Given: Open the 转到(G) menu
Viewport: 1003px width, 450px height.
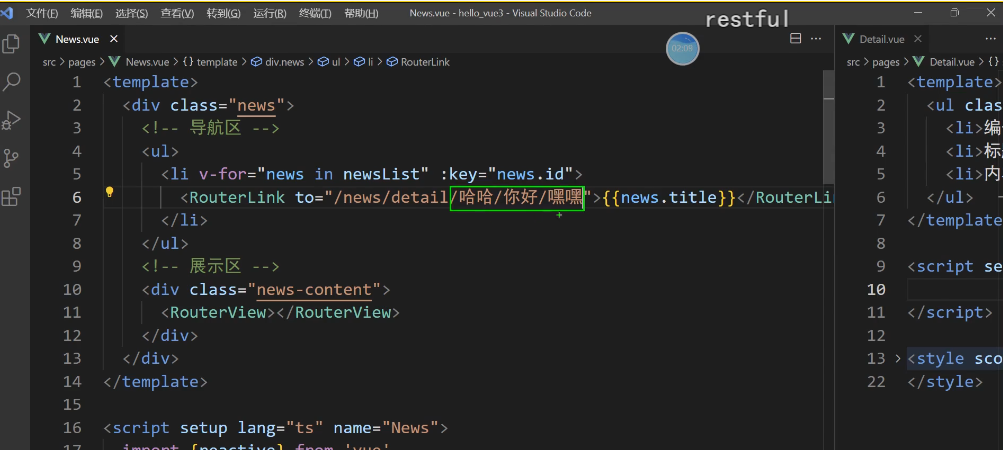Looking at the screenshot, I should 224,13.
